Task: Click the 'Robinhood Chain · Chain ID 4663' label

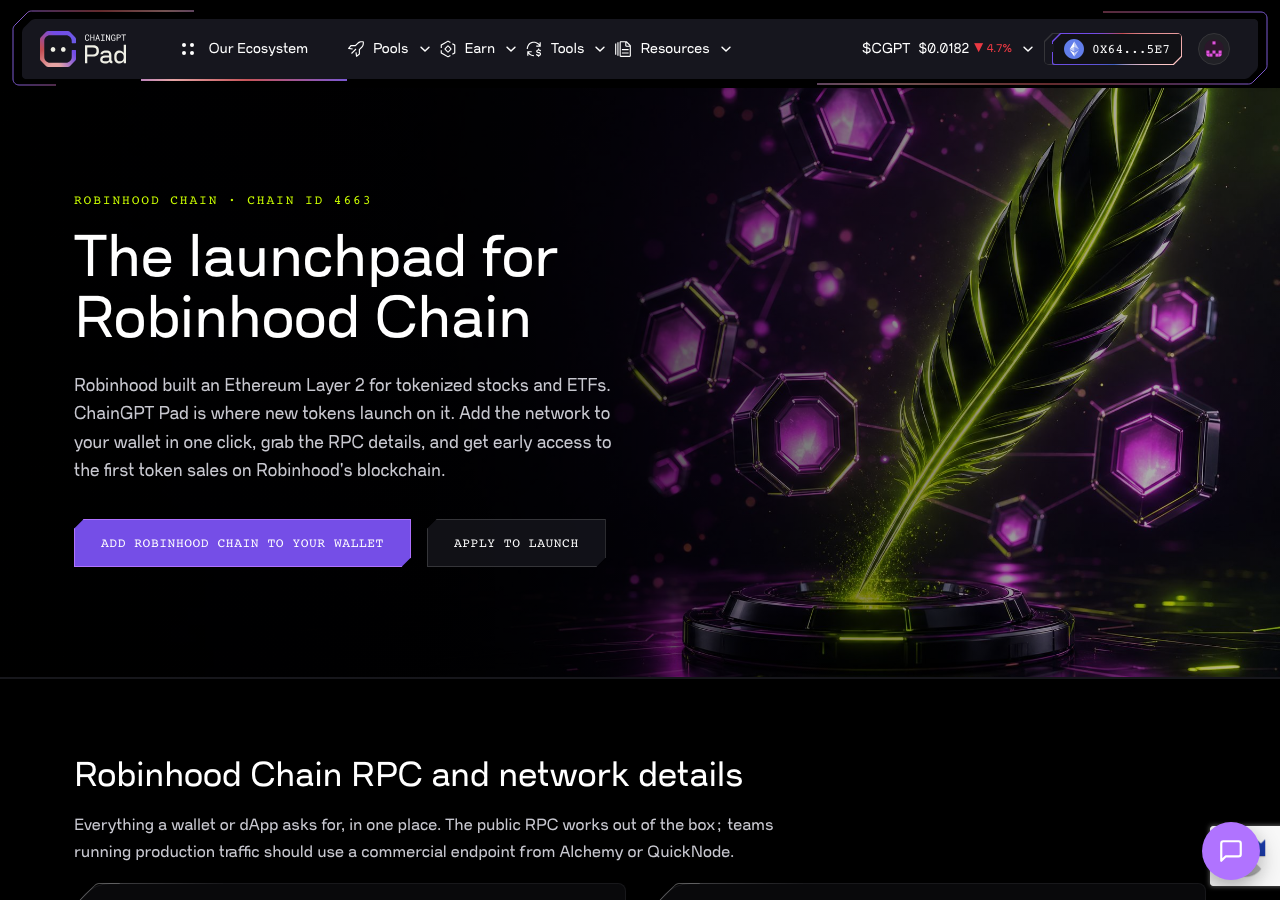Action: coord(223,200)
